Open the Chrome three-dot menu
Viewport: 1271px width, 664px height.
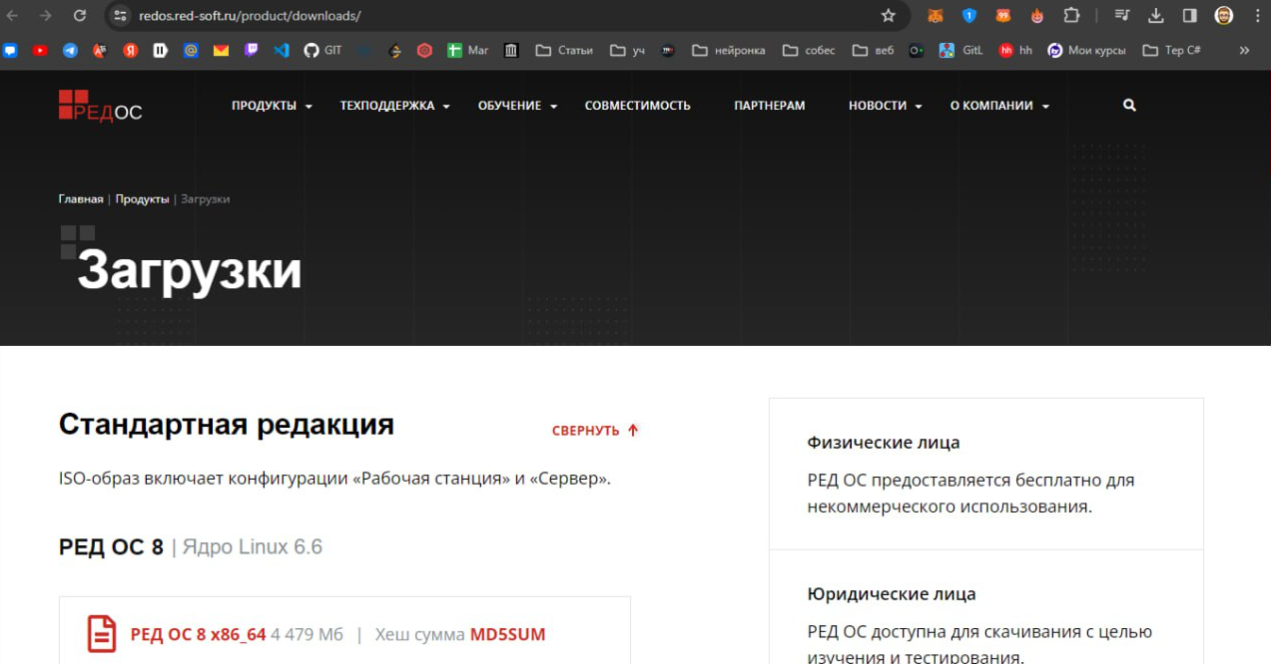[x=1257, y=16]
